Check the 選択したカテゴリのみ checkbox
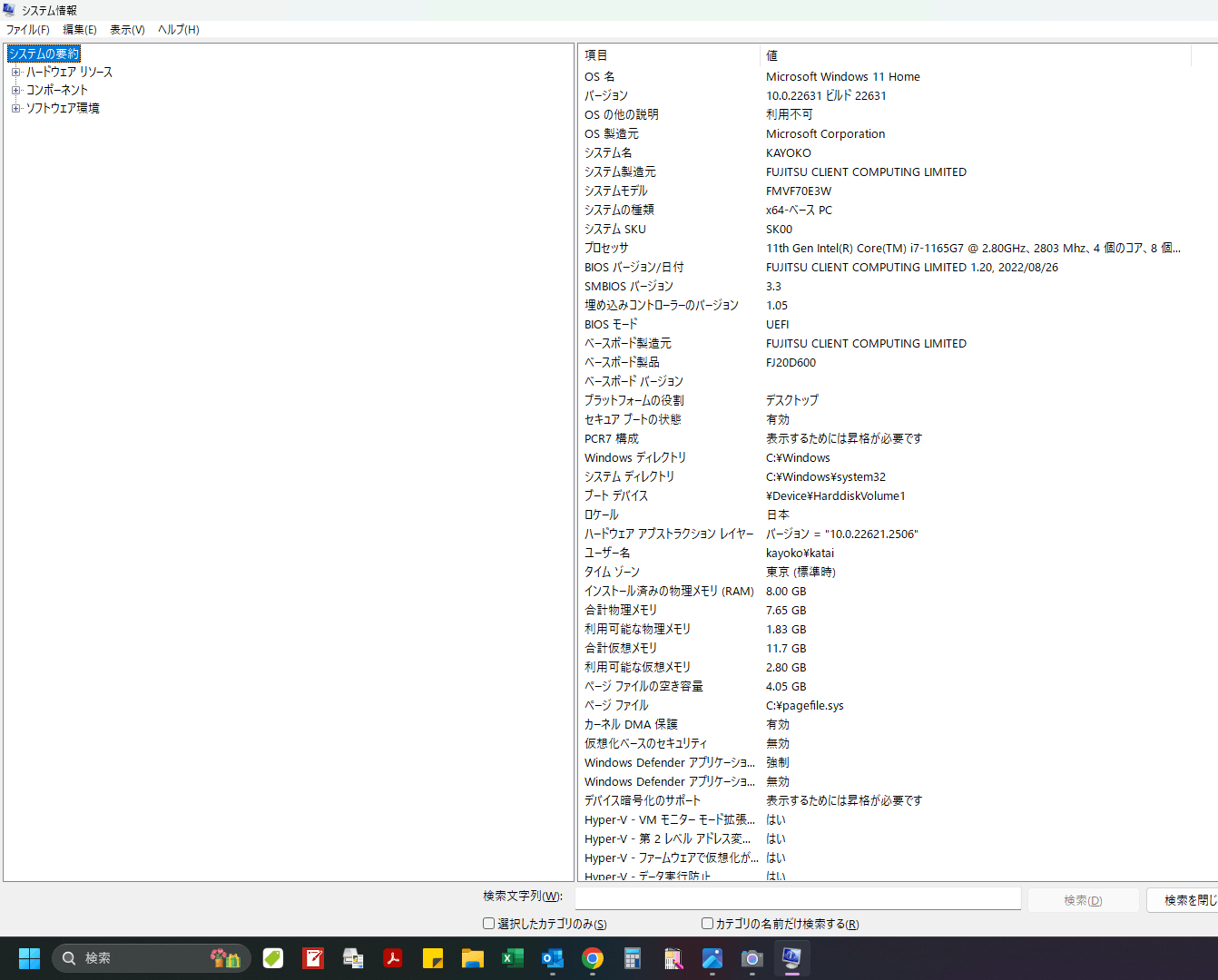Image resolution: width=1218 pixels, height=980 pixels. (x=488, y=924)
